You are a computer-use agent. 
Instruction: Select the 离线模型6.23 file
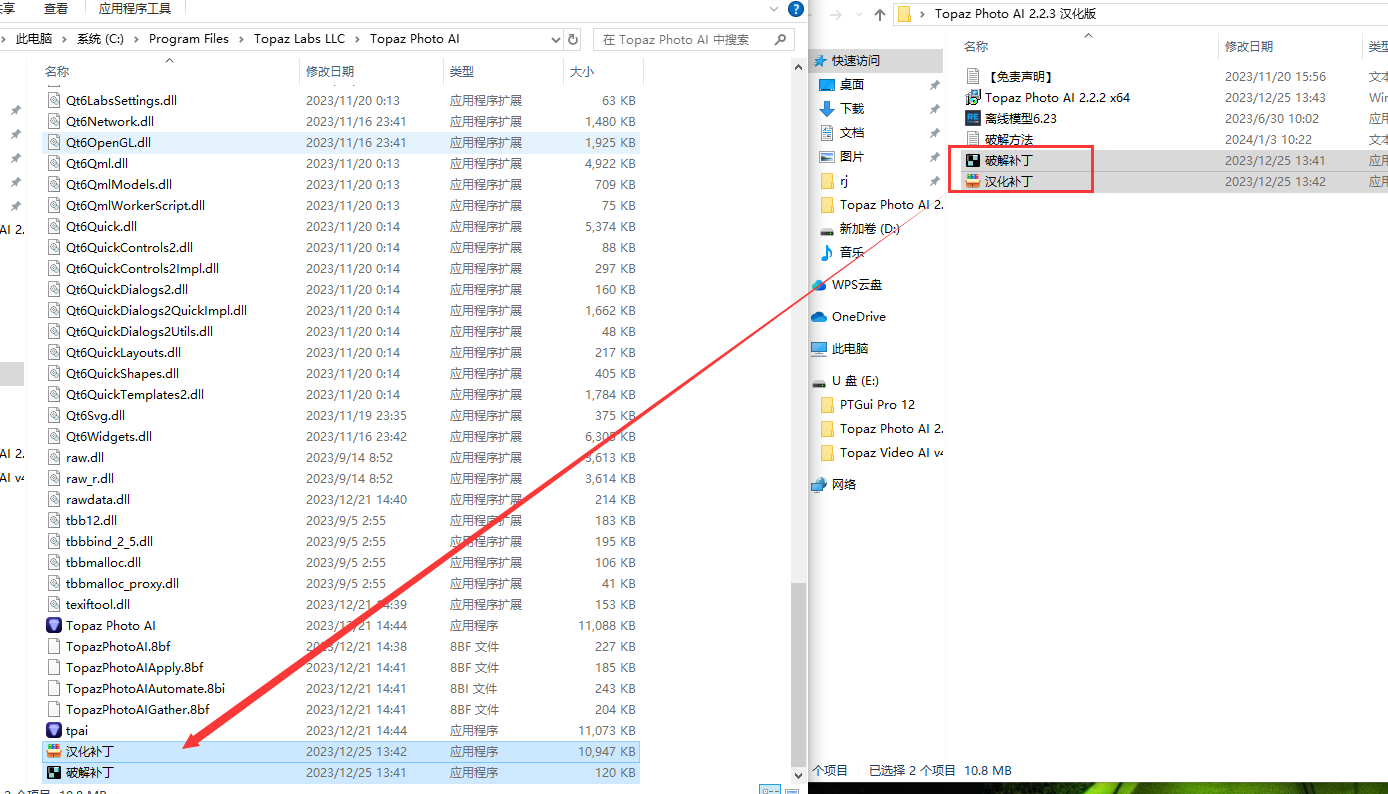click(1020, 118)
